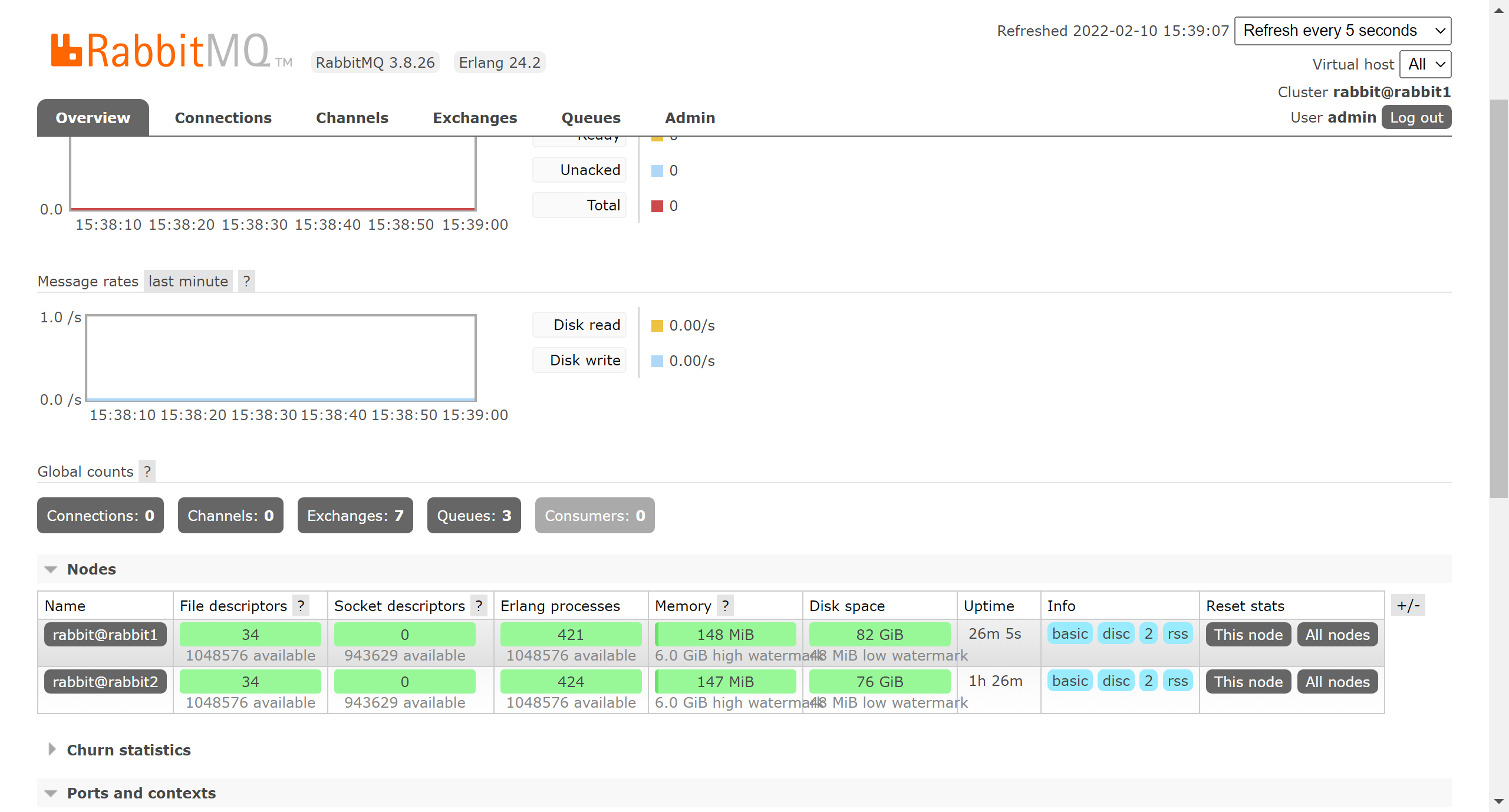Open the rabbit@rabbit2 node link

coord(106,681)
